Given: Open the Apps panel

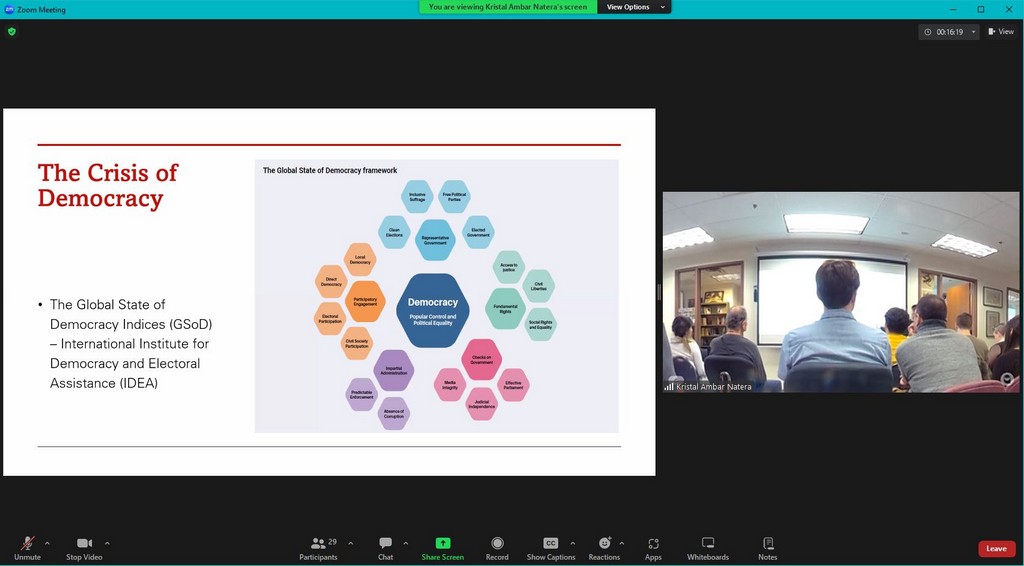Looking at the screenshot, I should (653, 547).
